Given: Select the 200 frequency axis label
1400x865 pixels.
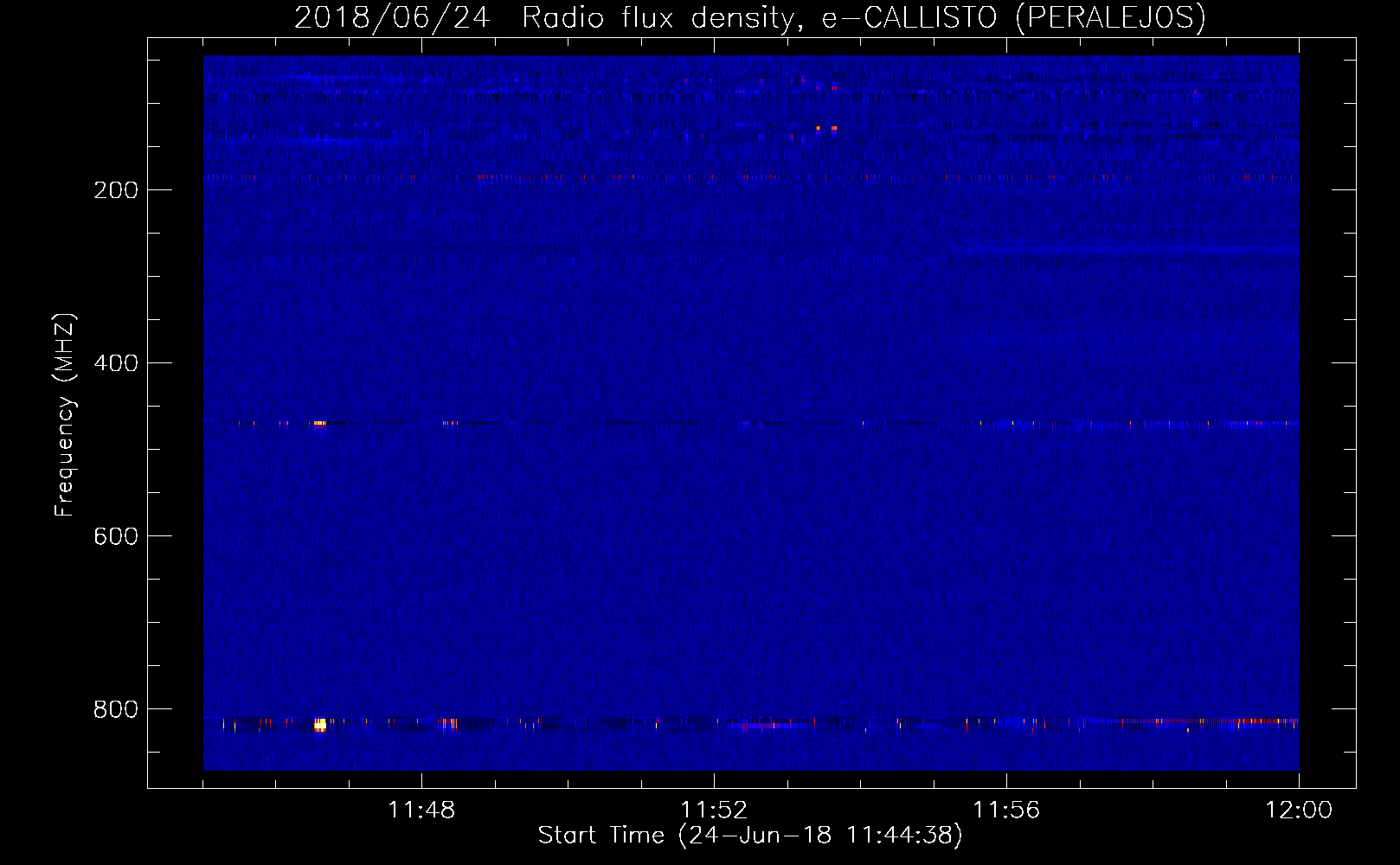Looking at the screenshot, I should [x=116, y=190].
